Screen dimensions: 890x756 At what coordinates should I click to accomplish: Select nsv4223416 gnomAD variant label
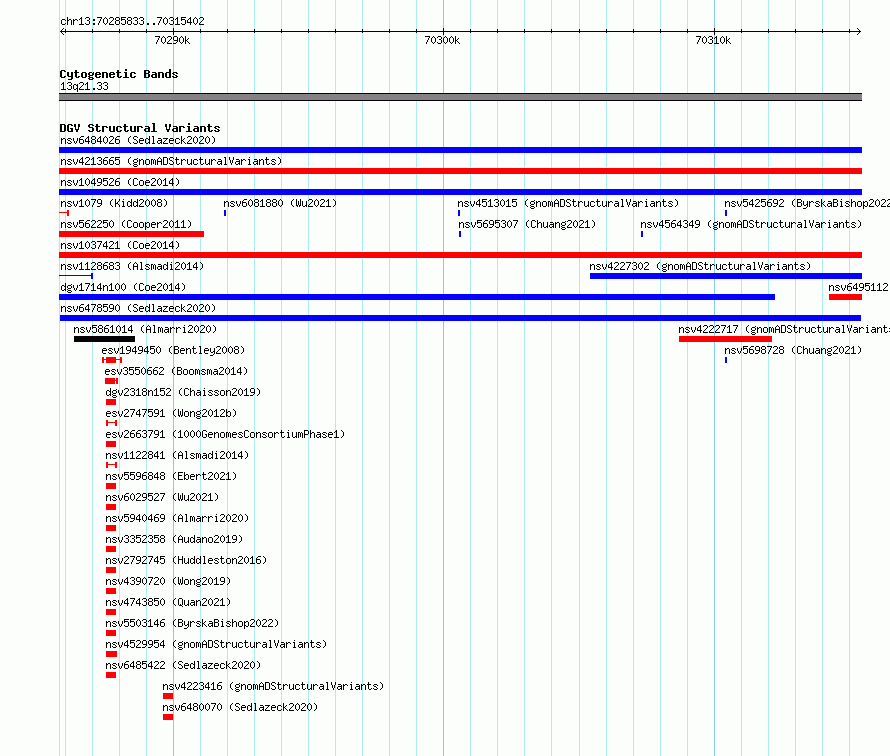[x=273, y=686]
